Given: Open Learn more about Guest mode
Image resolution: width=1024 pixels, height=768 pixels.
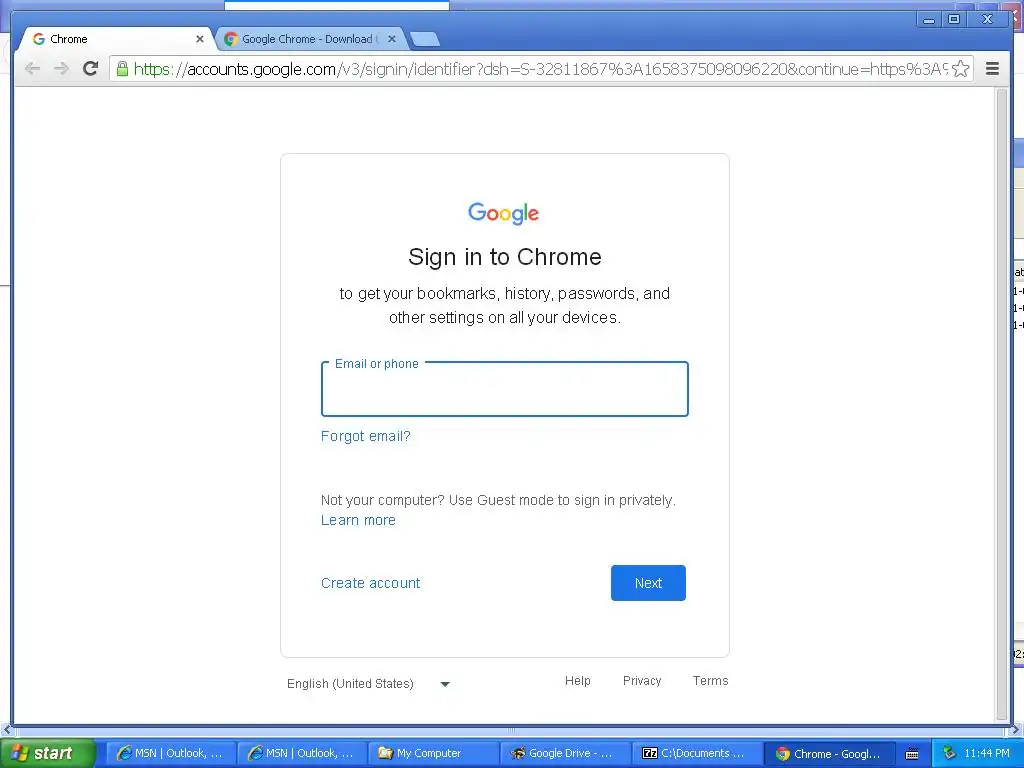Looking at the screenshot, I should pyautogui.click(x=359, y=520).
